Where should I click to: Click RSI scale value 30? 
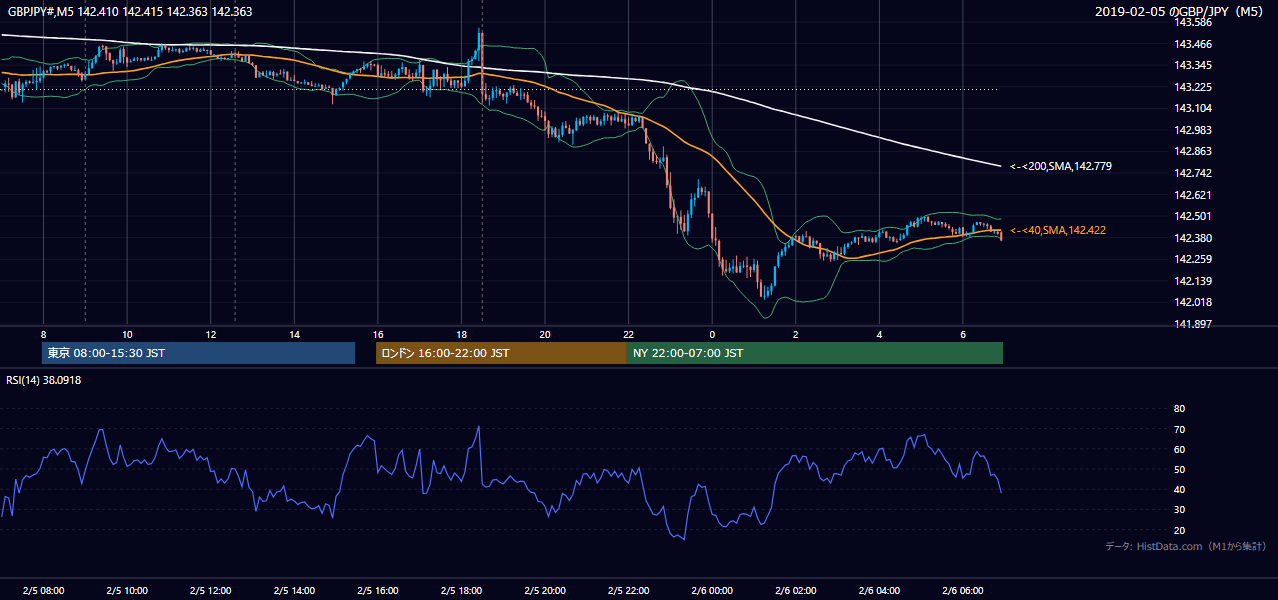pos(1179,510)
